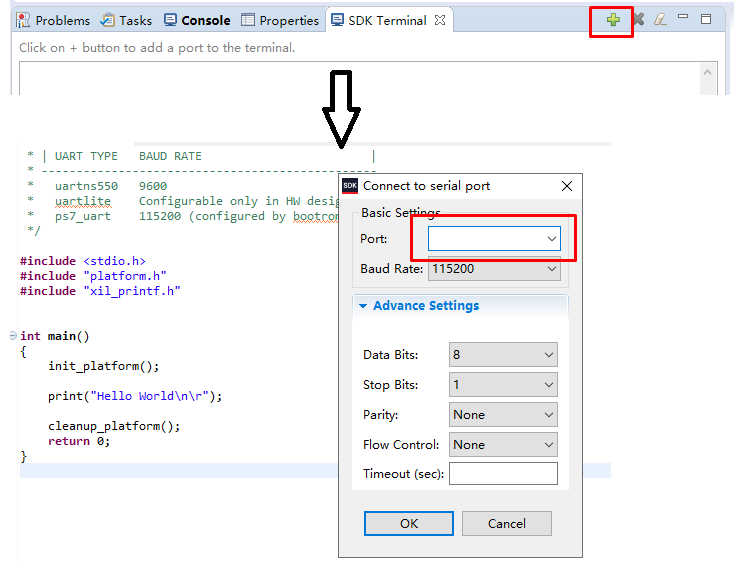This screenshot has height=565, width=743.
Task: Click the underlined 'uartlite' comment text
Action: coord(82,201)
